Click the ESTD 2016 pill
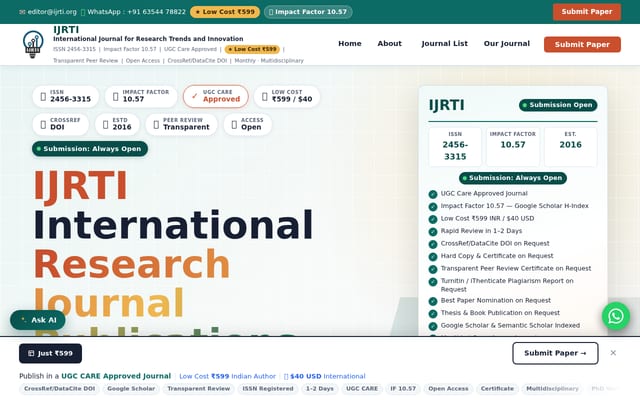The height and width of the screenshot is (400, 640). tap(117, 124)
